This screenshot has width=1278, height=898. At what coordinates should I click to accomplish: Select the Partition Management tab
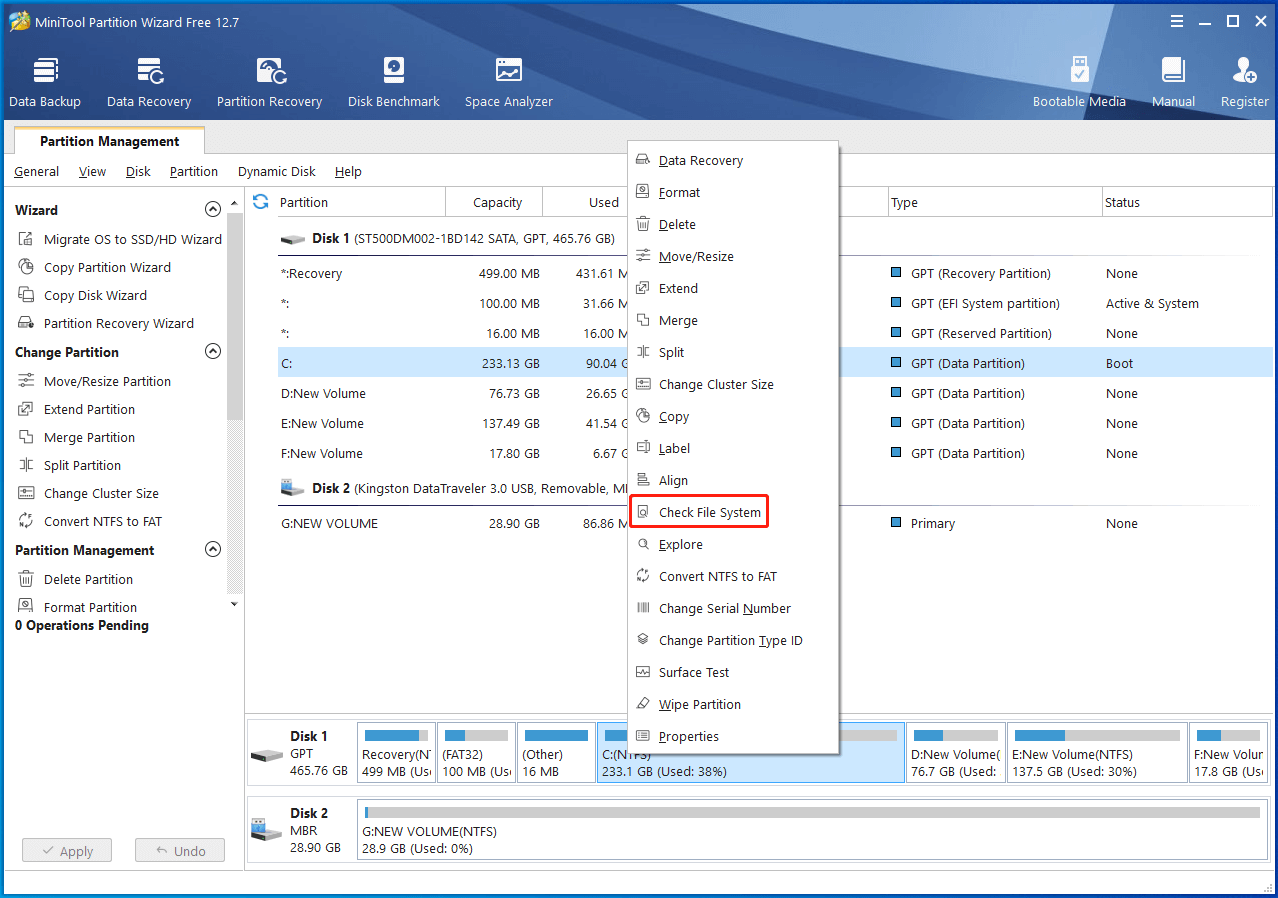[110, 141]
